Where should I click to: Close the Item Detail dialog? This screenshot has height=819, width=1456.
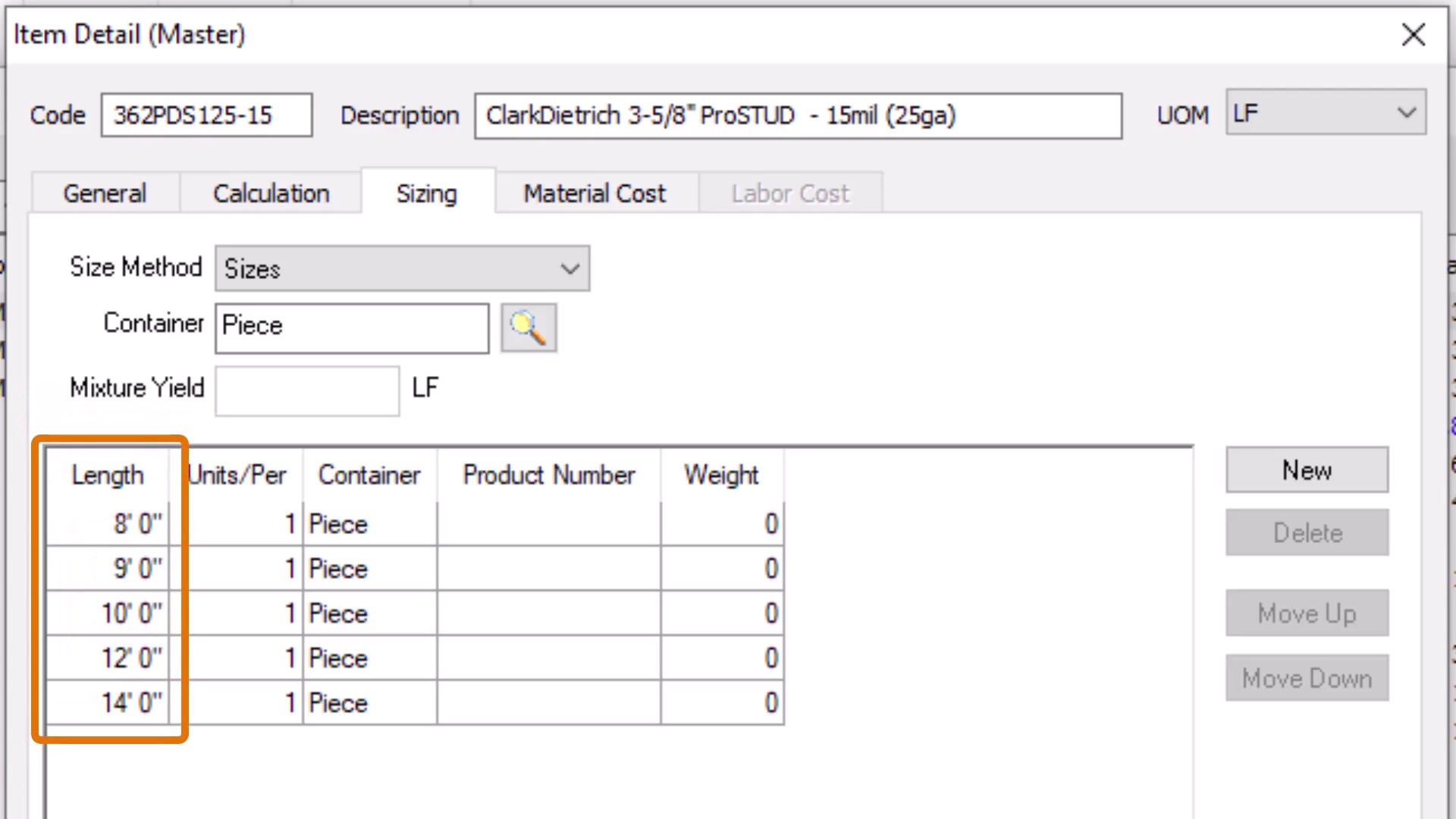click(1413, 34)
